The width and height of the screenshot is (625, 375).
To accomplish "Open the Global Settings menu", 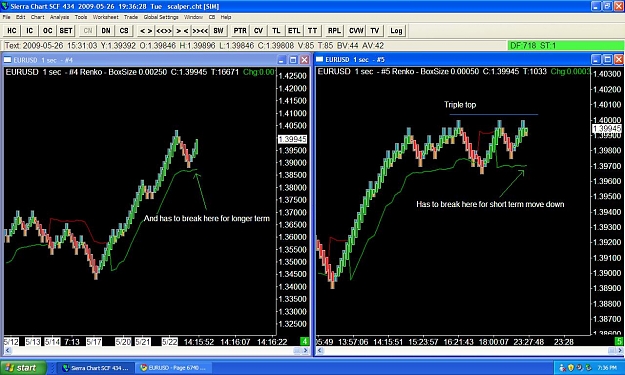I will (x=161, y=17).
